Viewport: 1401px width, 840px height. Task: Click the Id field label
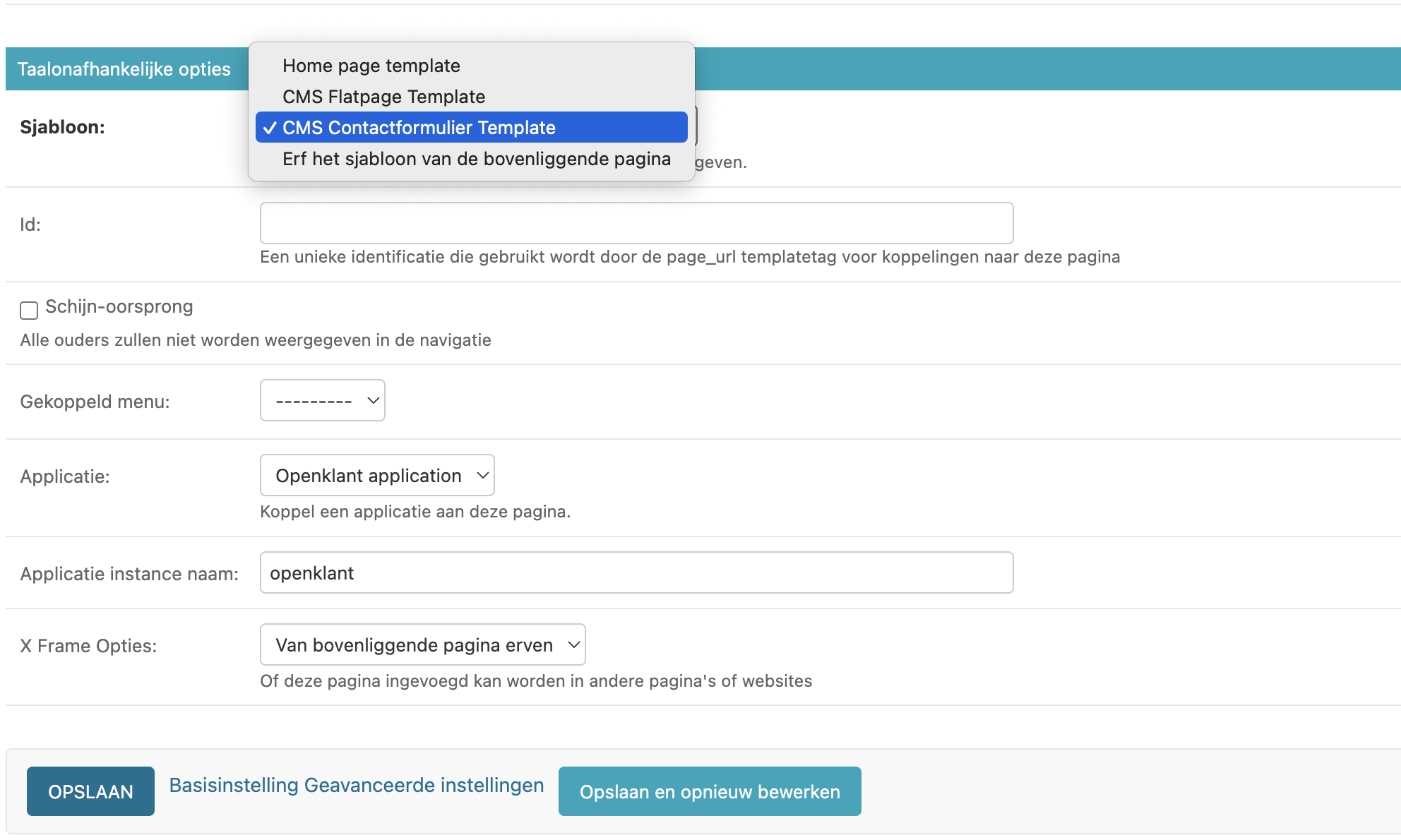30,224
